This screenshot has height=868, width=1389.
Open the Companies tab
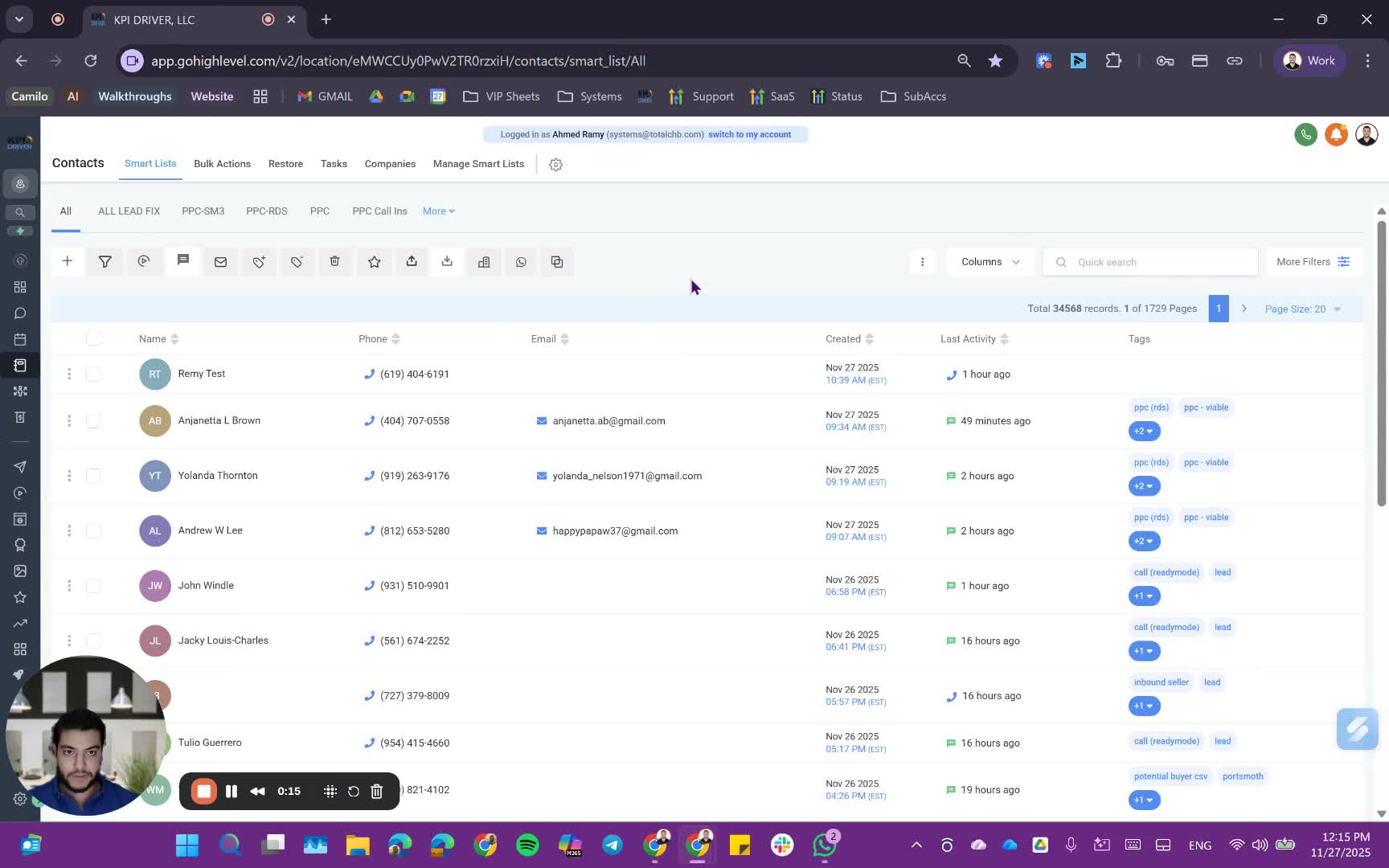pyautogui.click(x=390, y=164)
